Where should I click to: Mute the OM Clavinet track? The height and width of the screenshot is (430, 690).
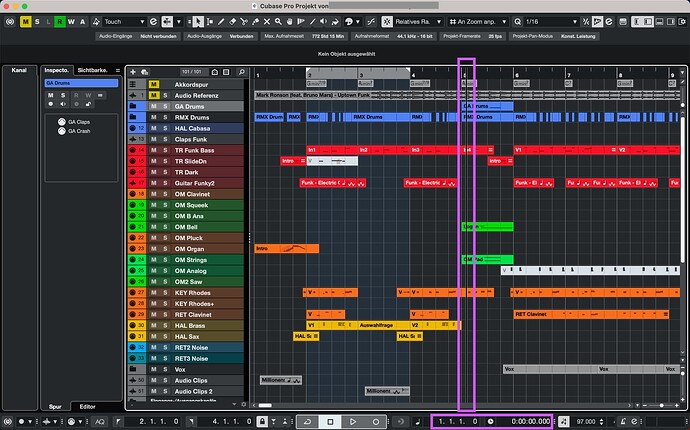coord(154,194)
